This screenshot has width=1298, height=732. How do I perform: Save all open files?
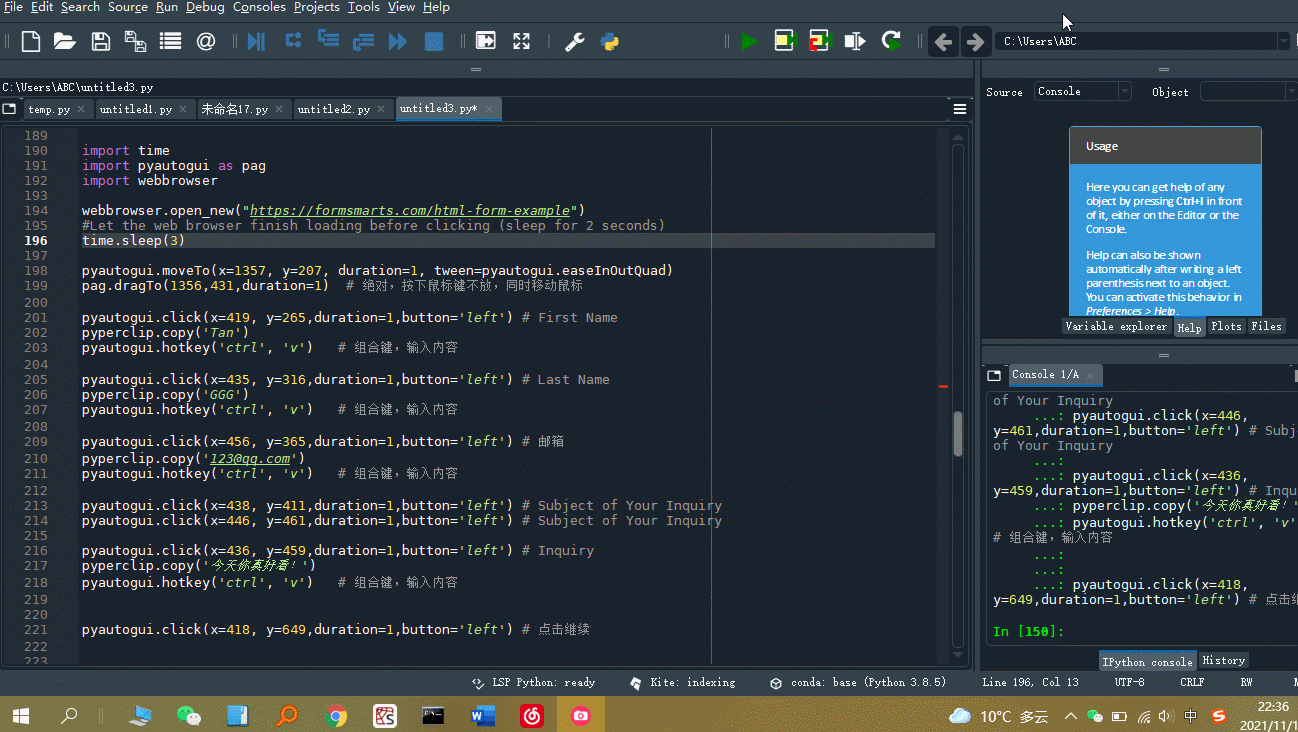(x=135, y=41)
